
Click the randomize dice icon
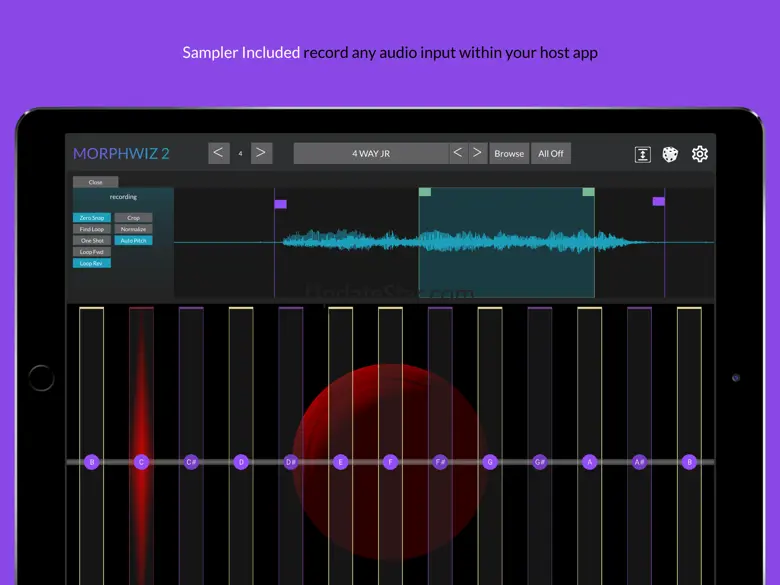(x=671, y=154)
